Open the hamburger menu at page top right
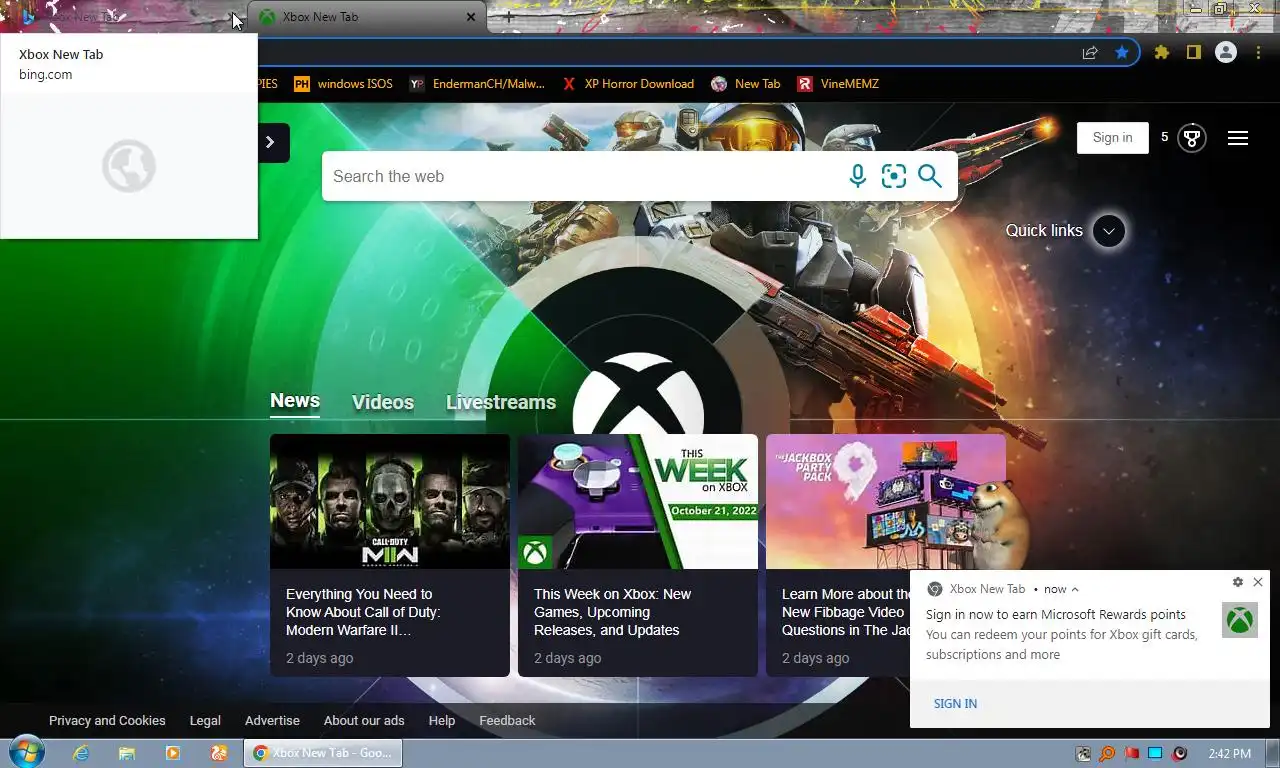The height and width of the screenshot is (768, 1280). tap(1238, 138)
